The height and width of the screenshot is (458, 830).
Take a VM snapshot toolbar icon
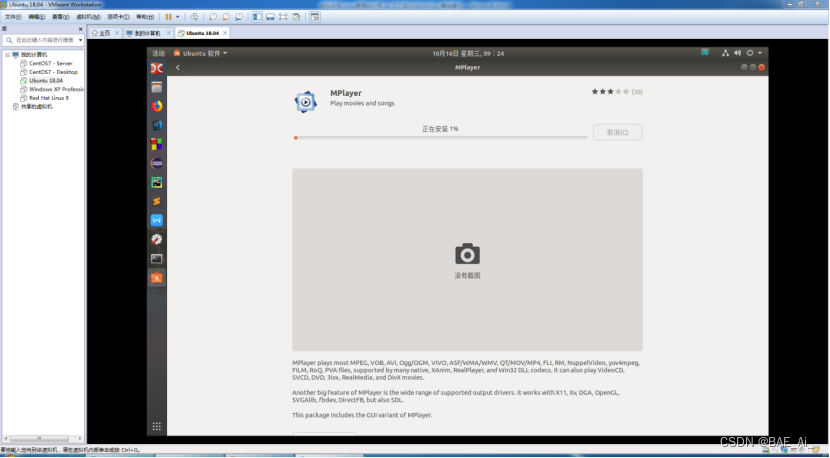pyautogui.click(x=213, y=17)
